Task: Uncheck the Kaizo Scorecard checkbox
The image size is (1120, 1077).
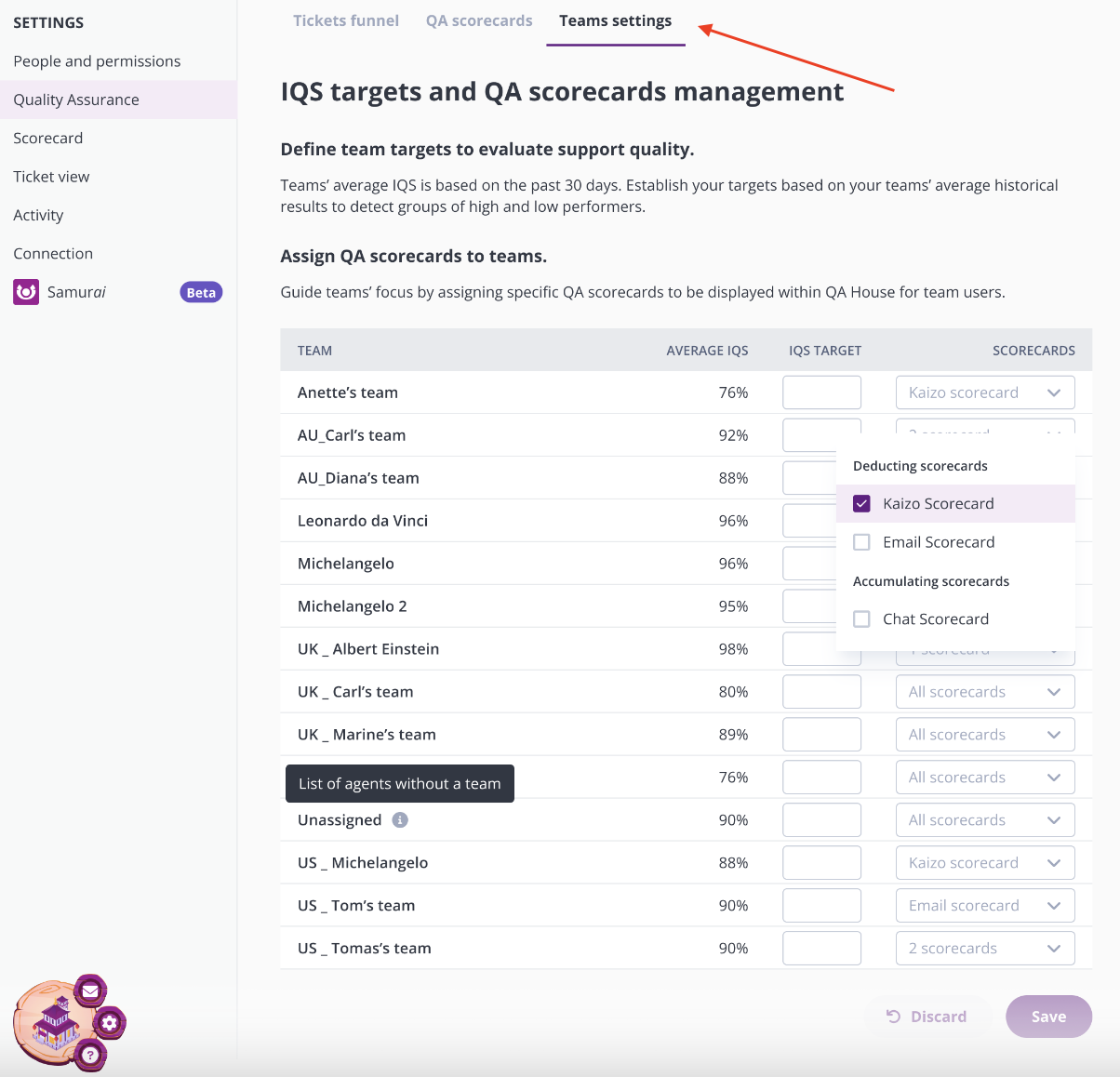Action: 861,503
